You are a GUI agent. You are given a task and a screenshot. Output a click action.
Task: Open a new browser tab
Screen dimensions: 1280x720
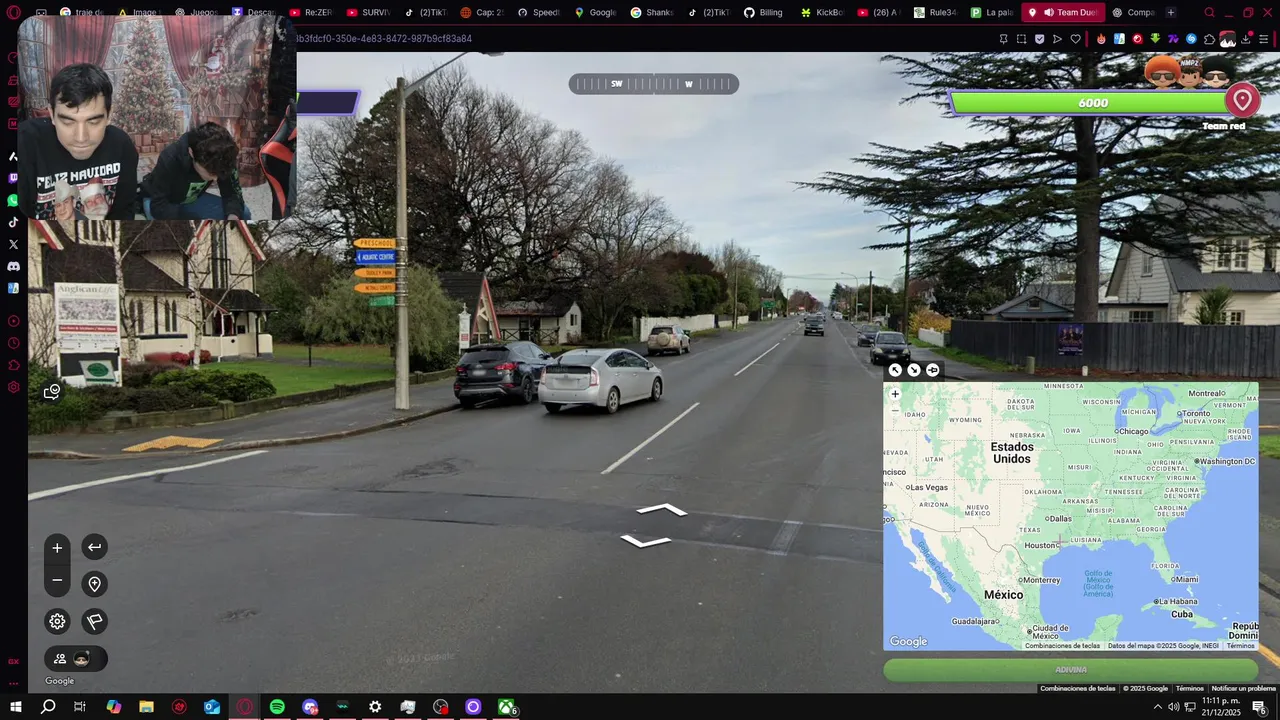1171,12
